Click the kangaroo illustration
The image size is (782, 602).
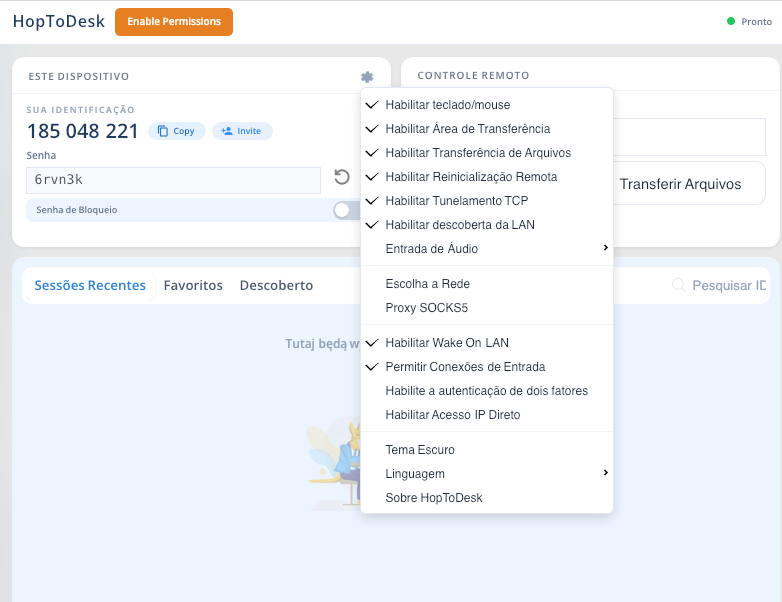pyautogui.click(x=334, y=464)
